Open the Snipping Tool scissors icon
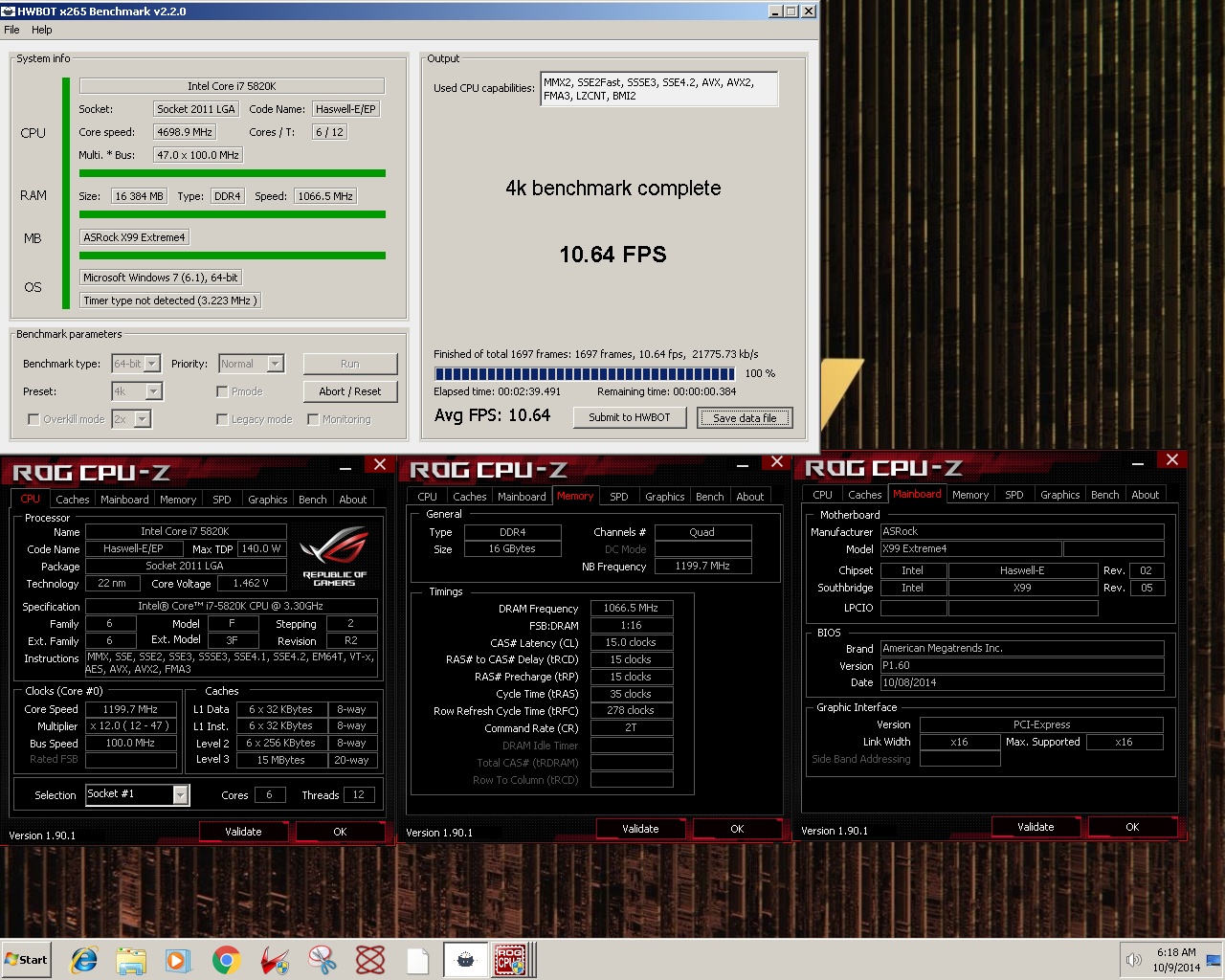Viewport: 1225px width, 980px height. point(323,960)
